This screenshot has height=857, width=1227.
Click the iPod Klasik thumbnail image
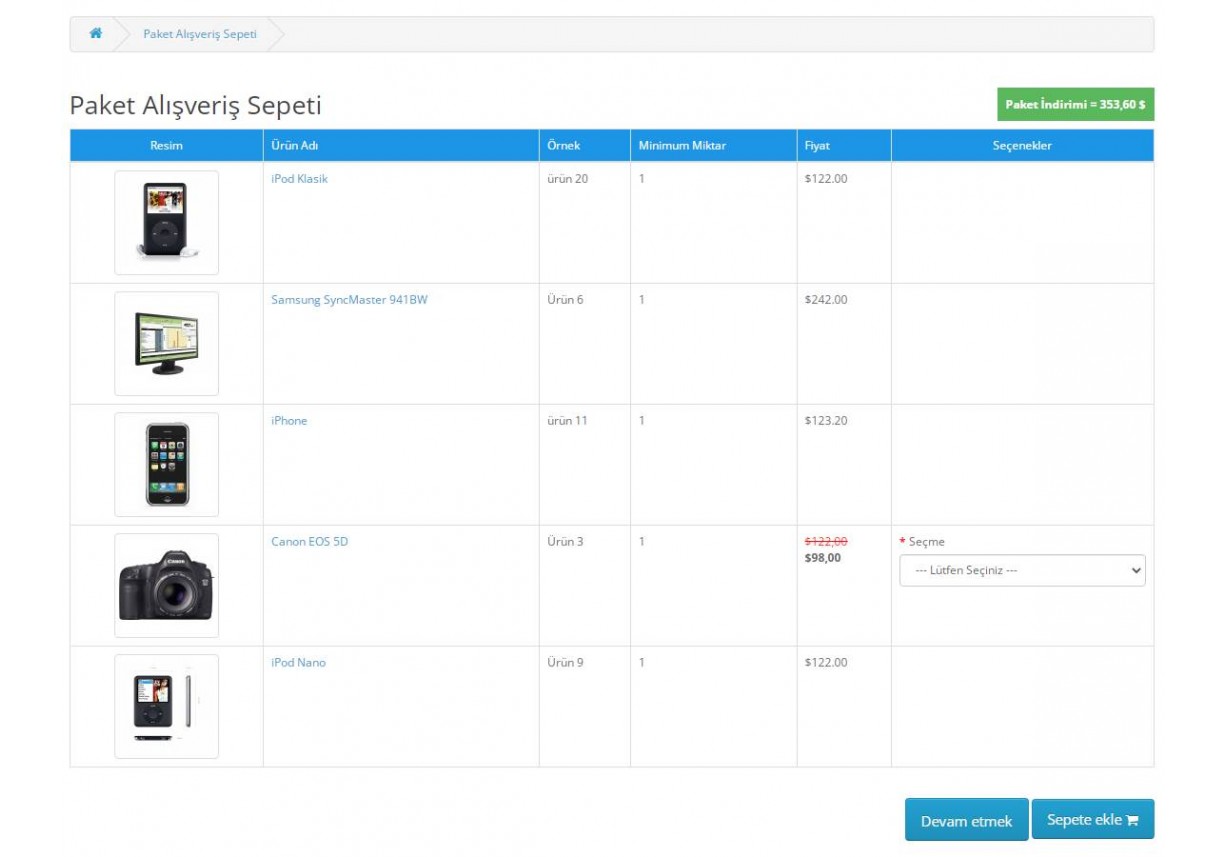166,222
